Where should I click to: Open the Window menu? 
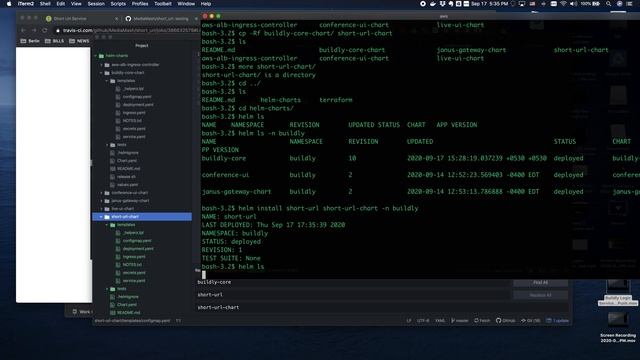point(186,4)
